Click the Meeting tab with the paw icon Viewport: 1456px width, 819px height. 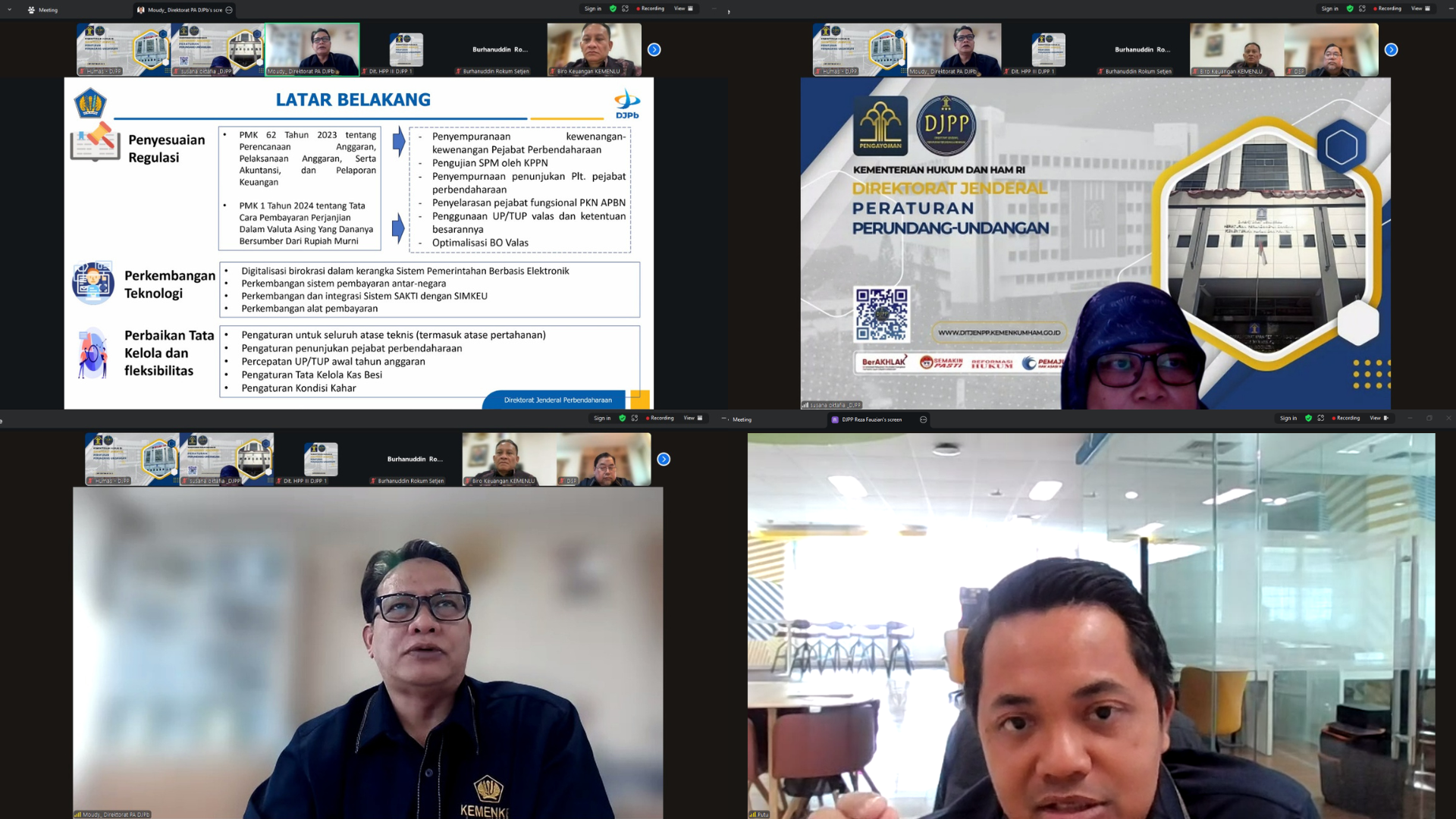point(42,10)
